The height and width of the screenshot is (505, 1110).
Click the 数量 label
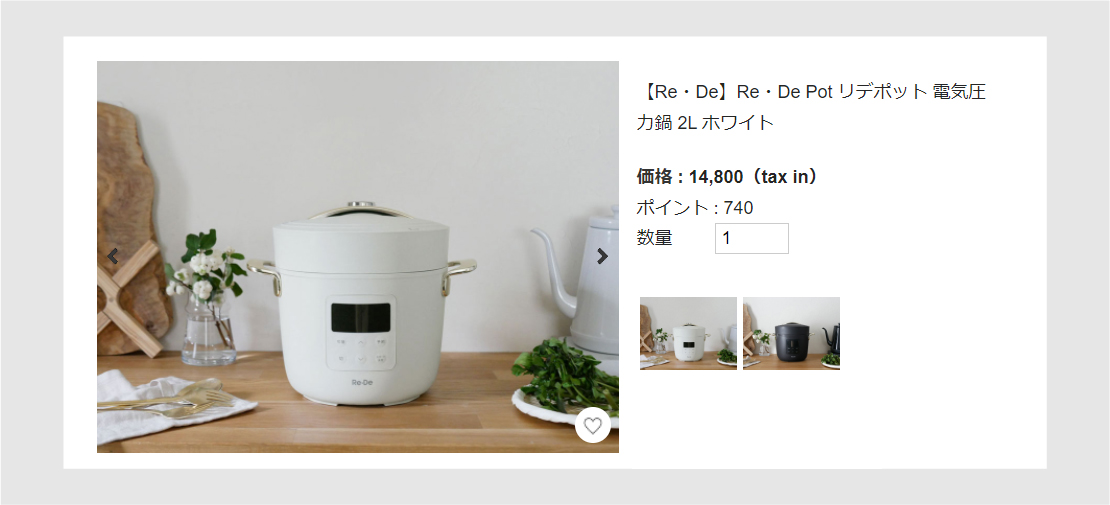(654, 238)
